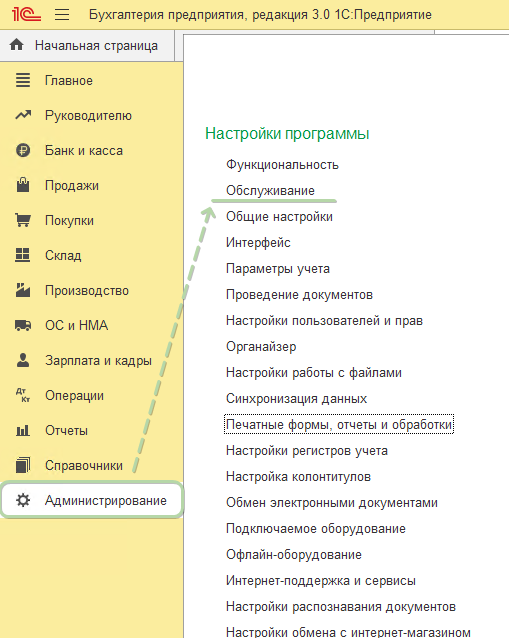Screen dimensions: 509x638
Task: Open the Органайзер settings
Action: point(261,347)
